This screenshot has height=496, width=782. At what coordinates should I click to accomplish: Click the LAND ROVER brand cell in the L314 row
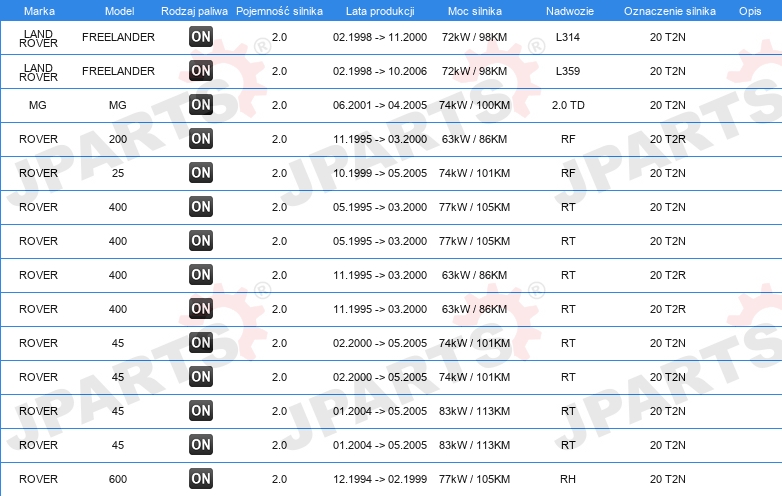click(38, 38)
